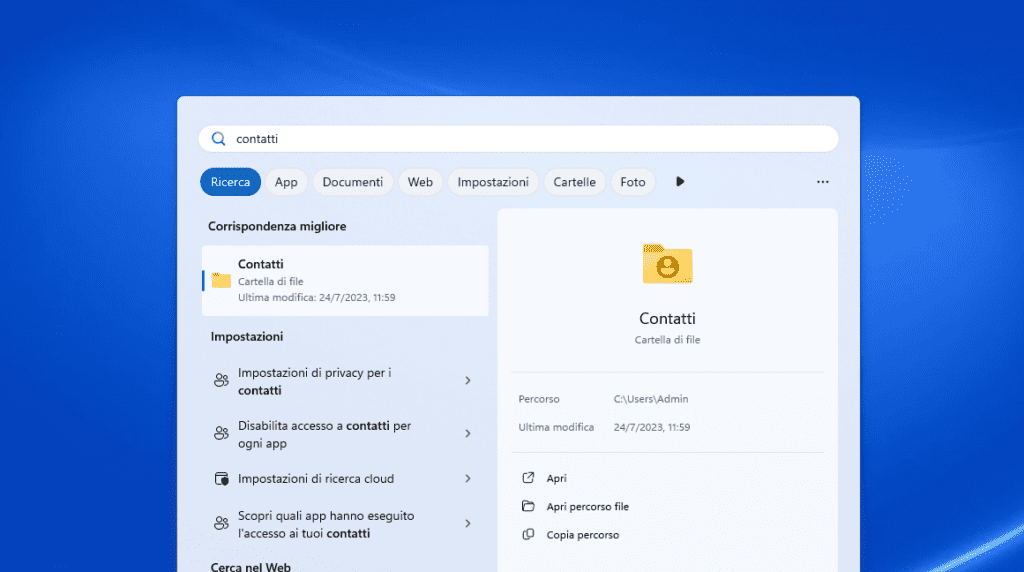This screenshot has width=1024, height=572.
Task: Switch to the App filter tab
Action: (x=286, y=182)
